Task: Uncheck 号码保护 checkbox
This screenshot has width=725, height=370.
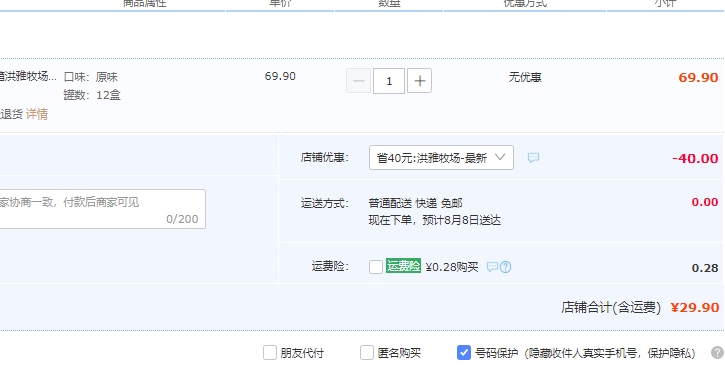Action: pyautogui.click(x=464, y=353)
